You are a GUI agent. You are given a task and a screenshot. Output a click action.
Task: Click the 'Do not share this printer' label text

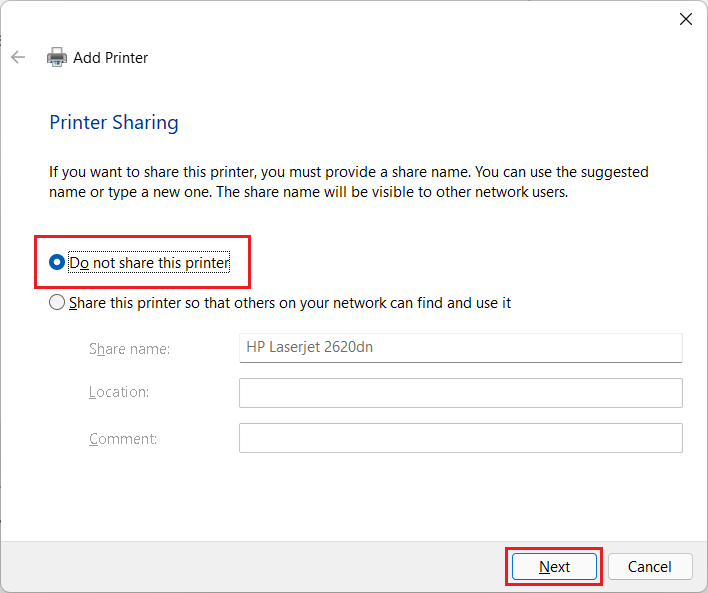(x=149, y=263)
